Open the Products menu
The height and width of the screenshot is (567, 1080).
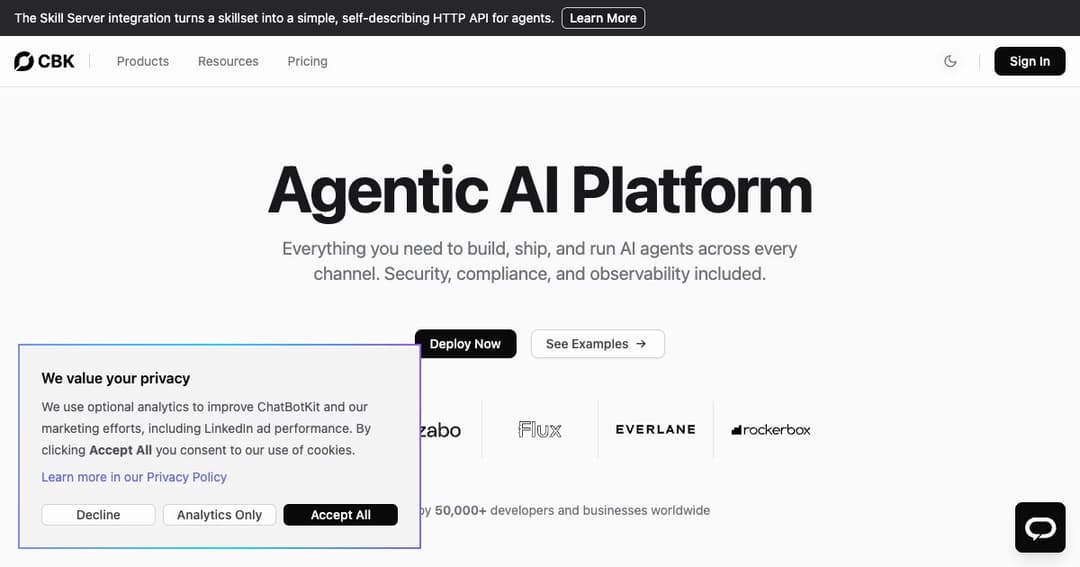coord(143,61)
